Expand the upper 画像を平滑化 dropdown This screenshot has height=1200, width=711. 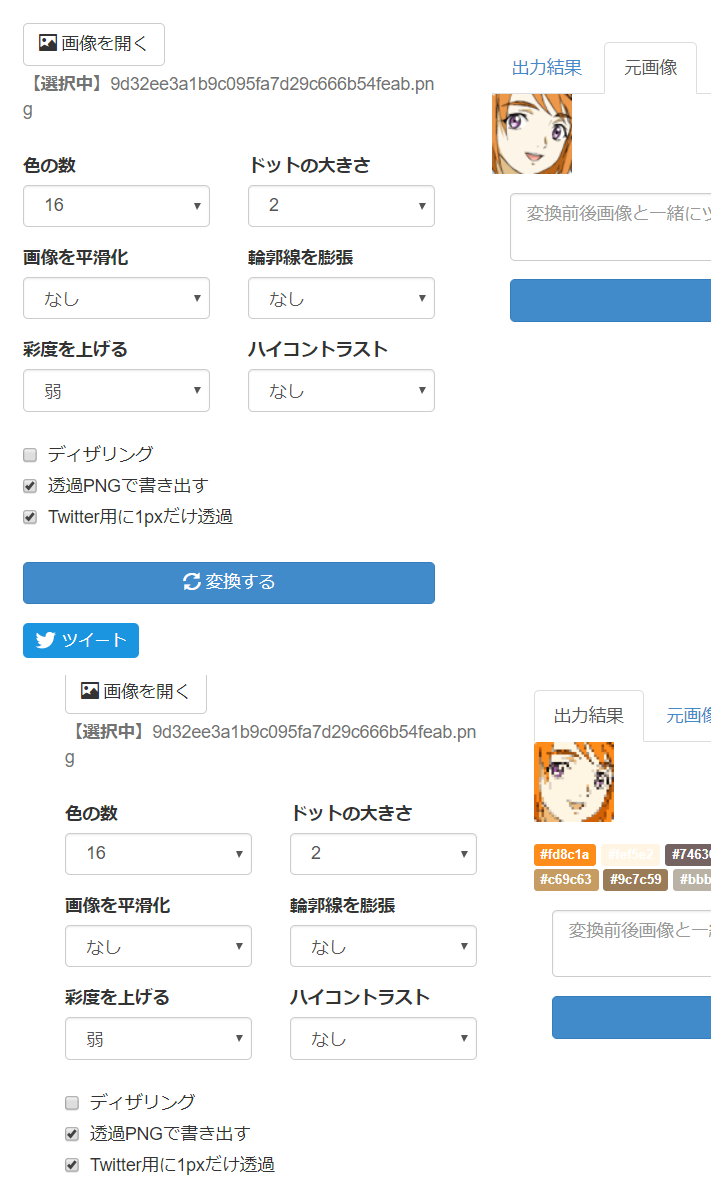(116, 298)
